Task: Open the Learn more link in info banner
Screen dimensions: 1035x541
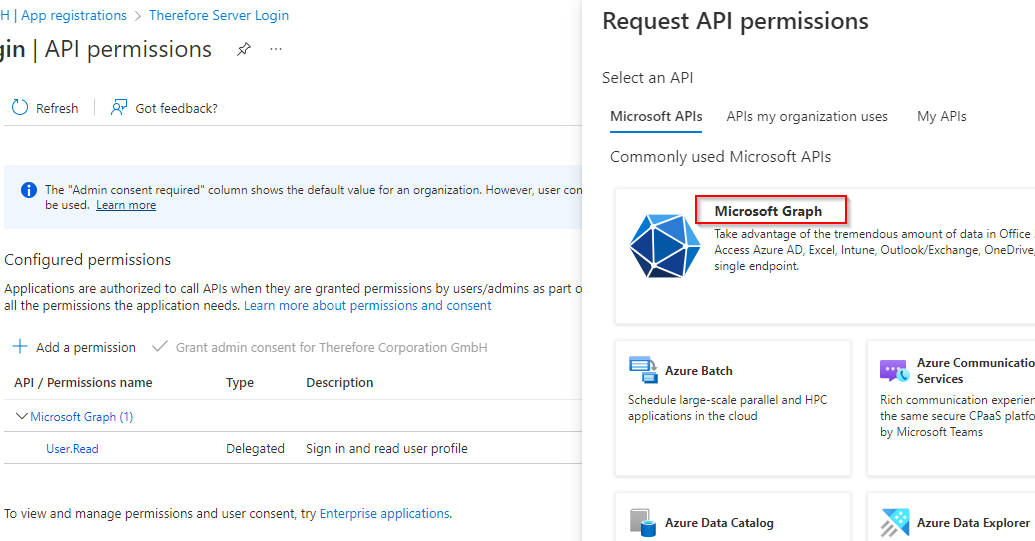Action: click(126, 205)
